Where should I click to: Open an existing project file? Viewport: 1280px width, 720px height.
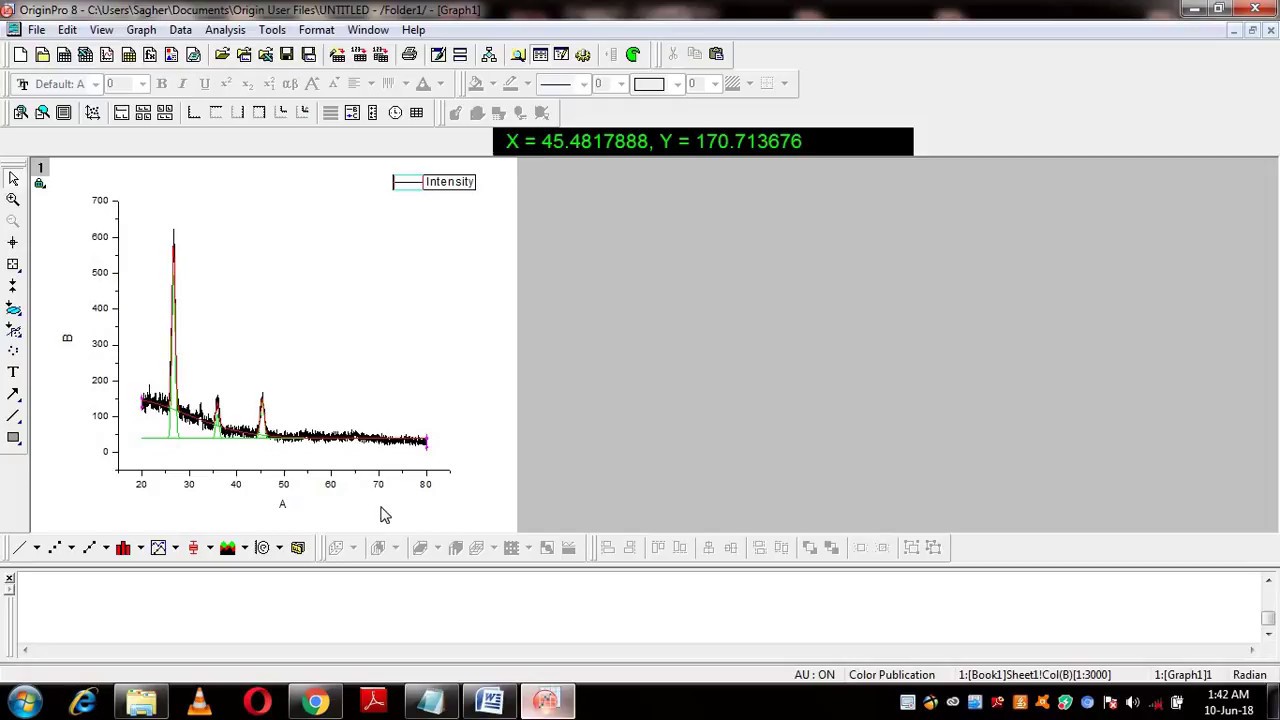pyautogui.click(x=222, y=54)
